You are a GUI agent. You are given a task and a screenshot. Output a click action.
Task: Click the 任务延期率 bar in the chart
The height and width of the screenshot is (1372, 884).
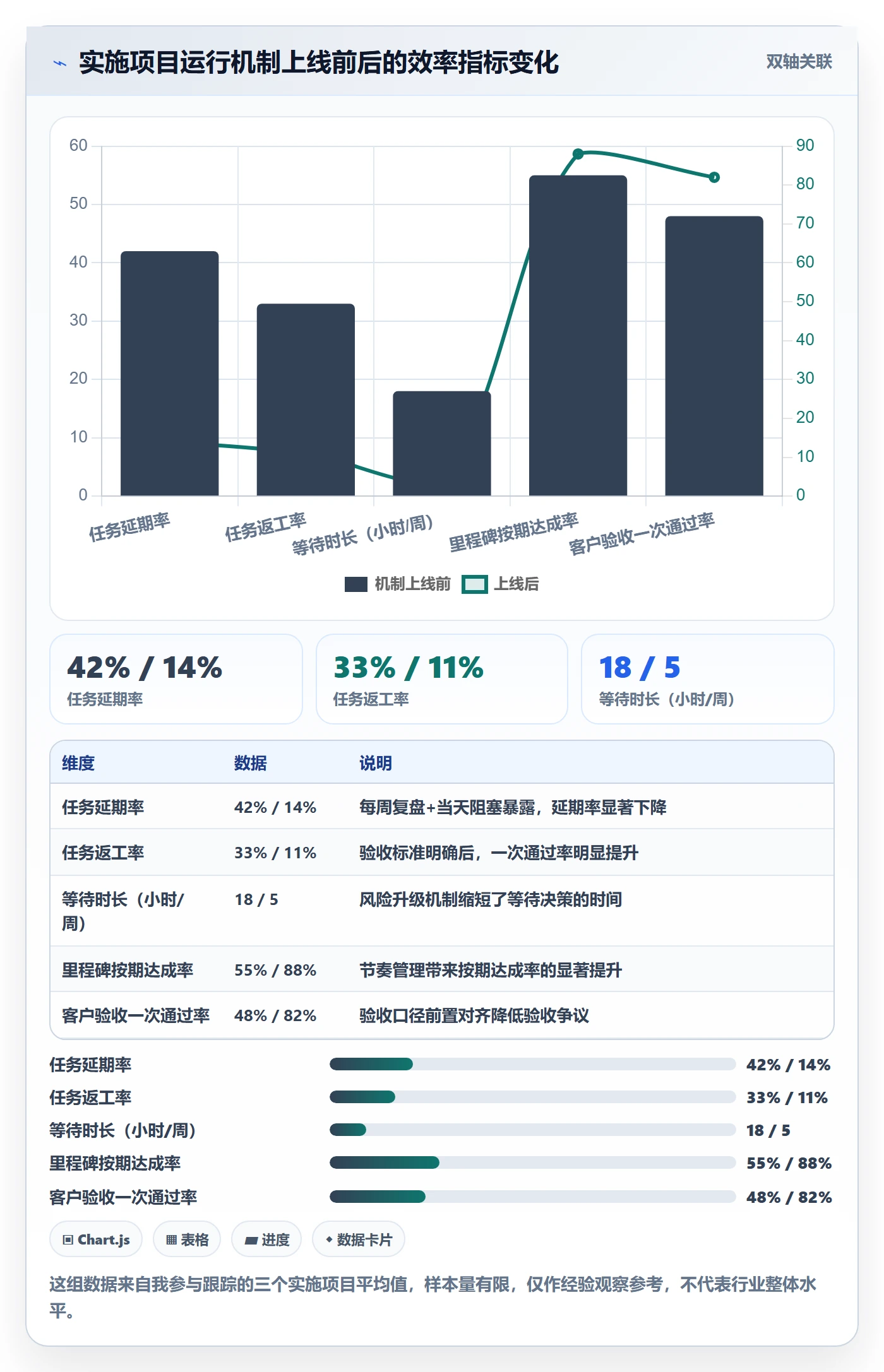point(170,374)
